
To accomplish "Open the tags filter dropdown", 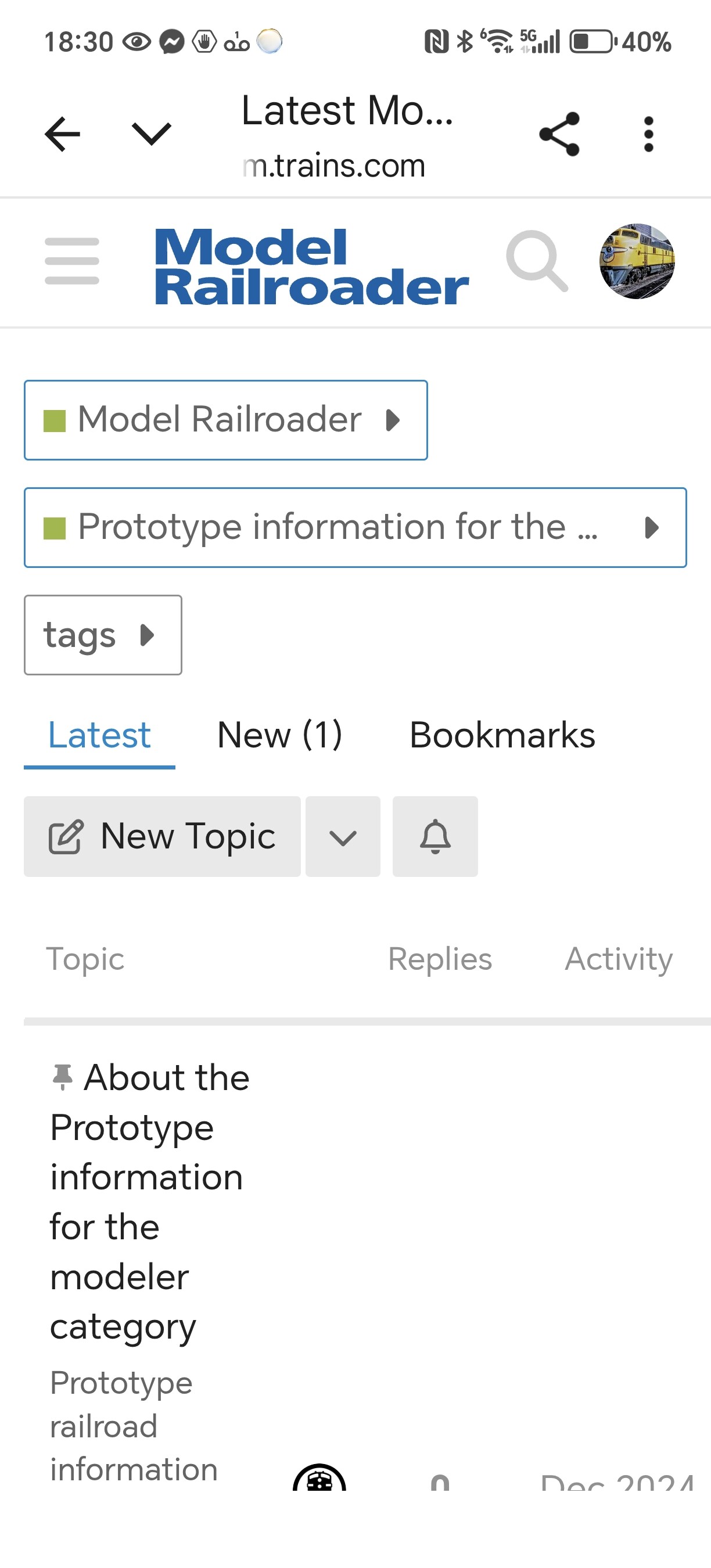I will (x=103, y=635).
